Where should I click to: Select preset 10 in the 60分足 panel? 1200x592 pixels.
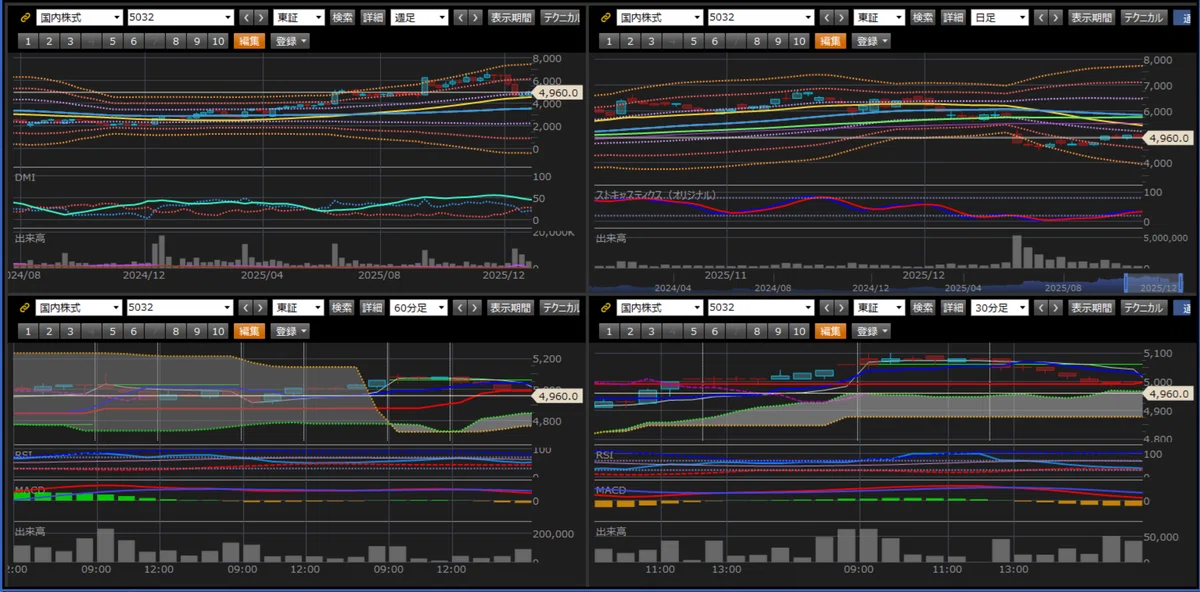218,331
